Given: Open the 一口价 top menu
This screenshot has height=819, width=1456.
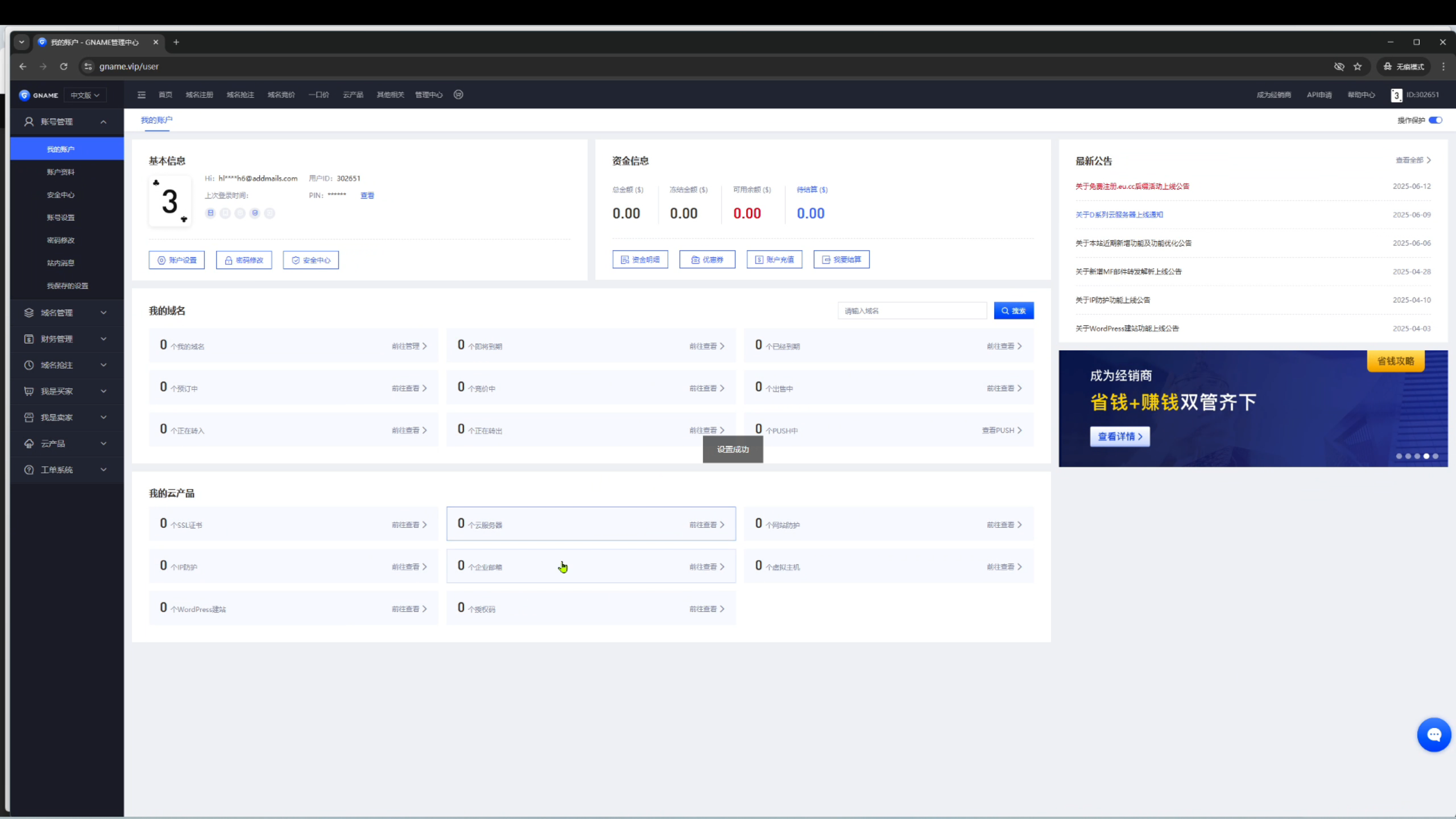Looking at the screenshot, I should click(x=318, y=95).
